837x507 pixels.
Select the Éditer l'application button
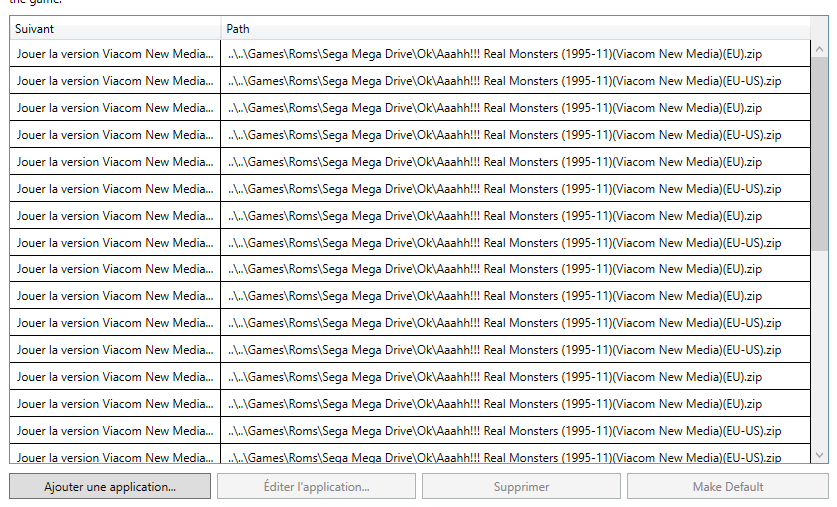click(316, 486)
